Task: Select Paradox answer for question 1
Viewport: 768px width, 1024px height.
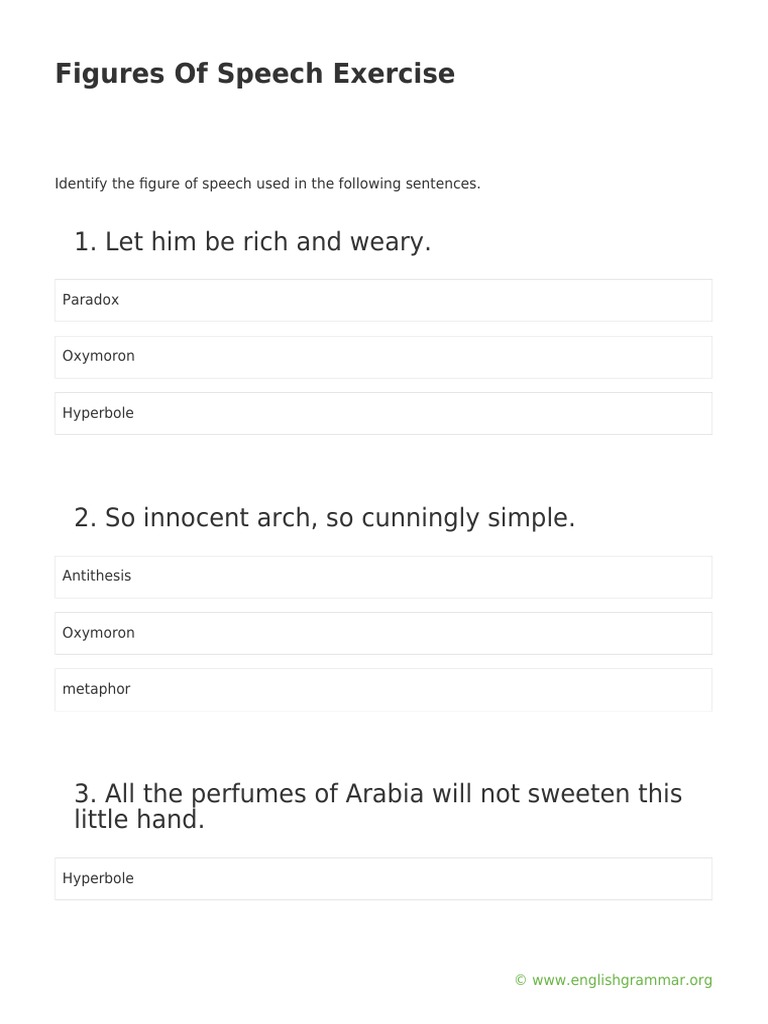Action: point(383,300)
